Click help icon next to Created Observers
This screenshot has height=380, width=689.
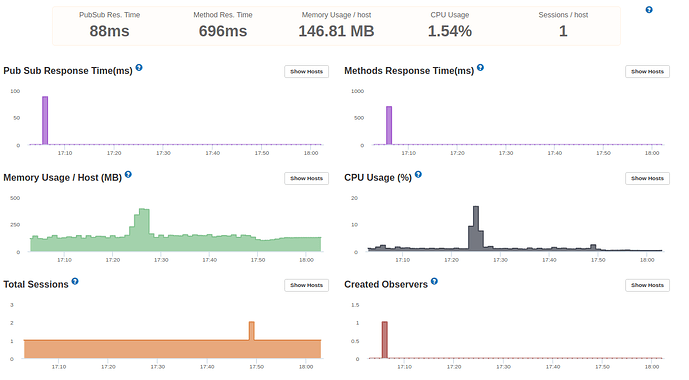pyautogui.click(x=434, y=281)
